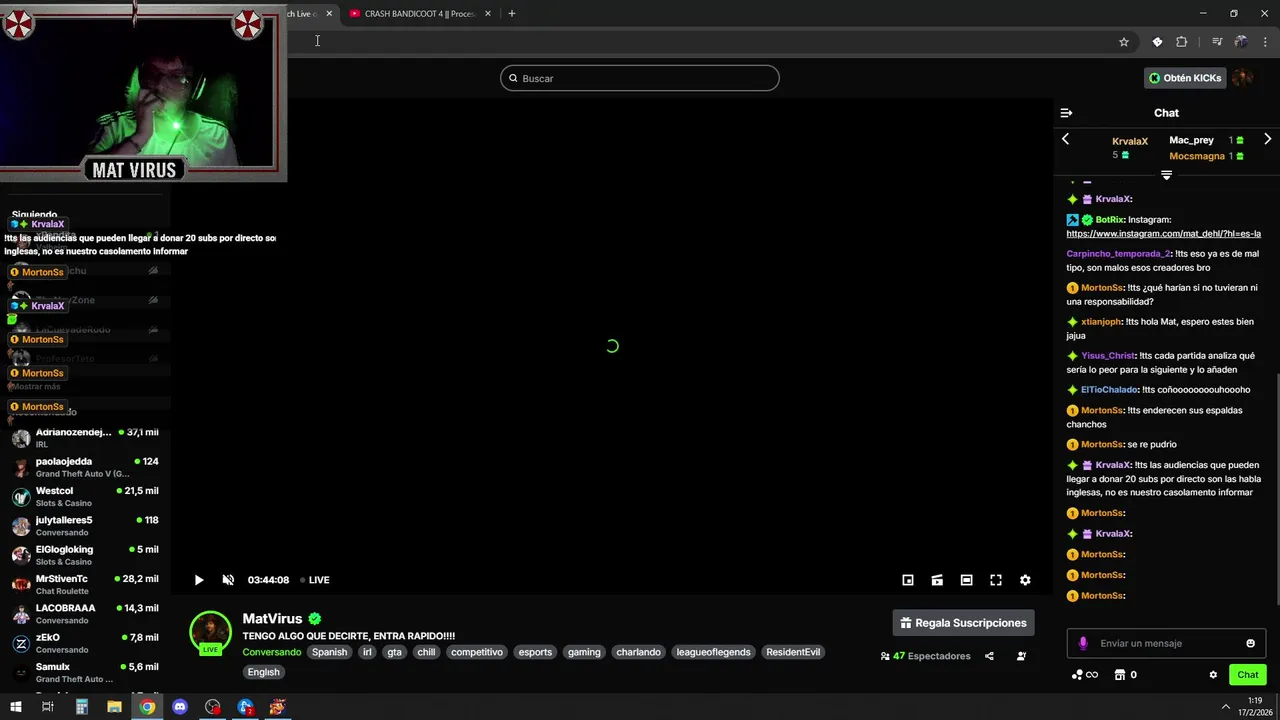This screenshot has width=1280, height=720.
Task: Select the irl tag
Action: click(367, 652)
